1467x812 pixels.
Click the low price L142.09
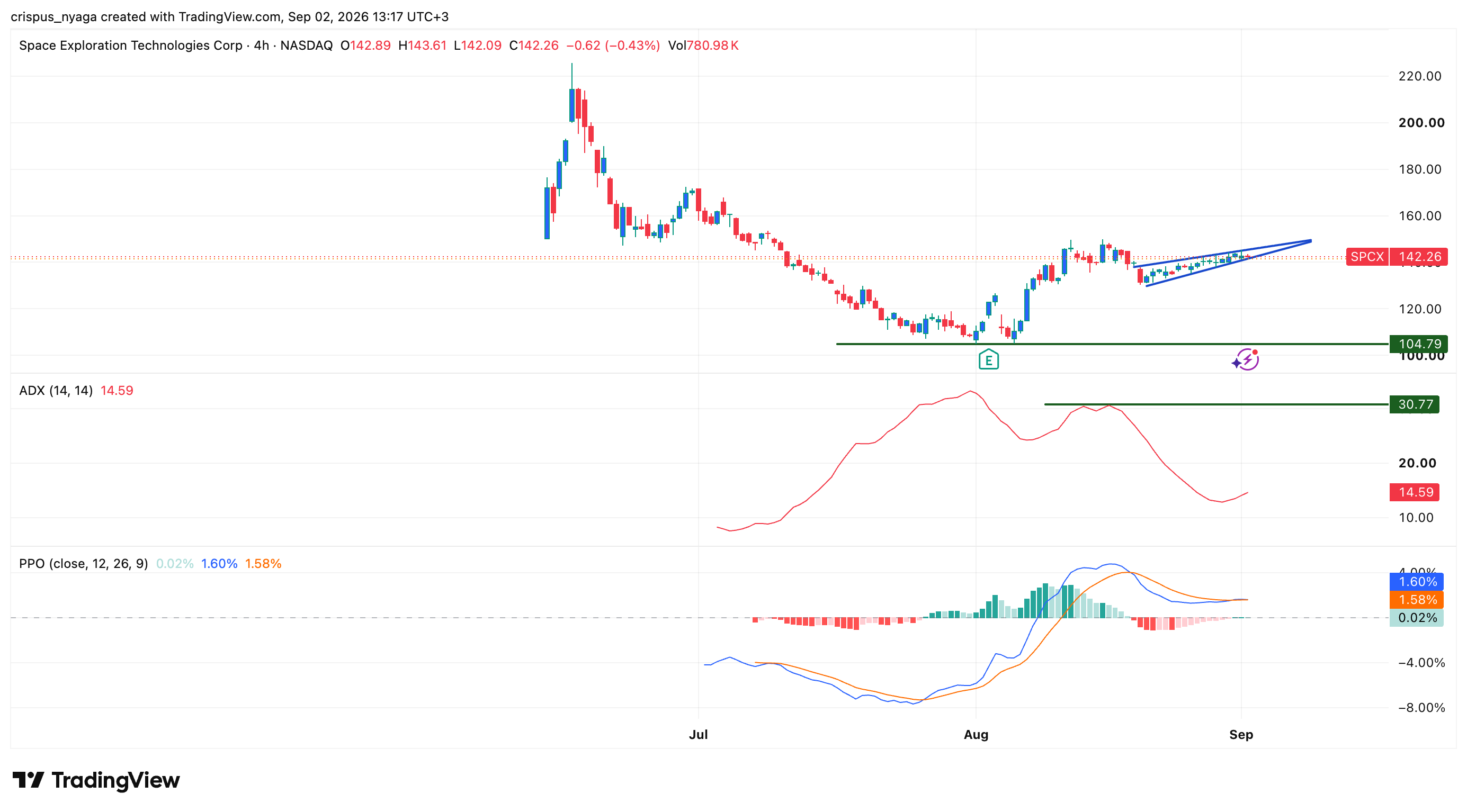point(477,46)
